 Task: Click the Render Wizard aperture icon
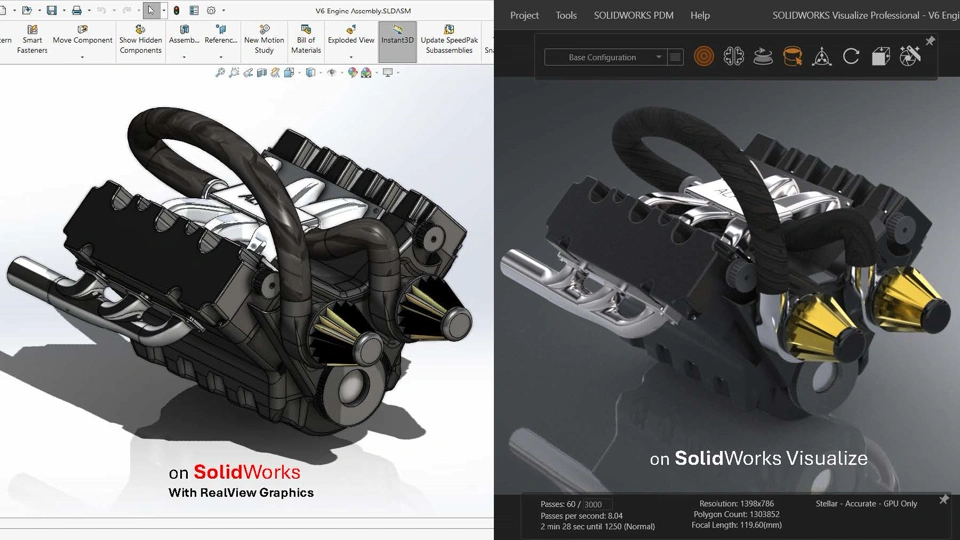click(x=910, y=56)
